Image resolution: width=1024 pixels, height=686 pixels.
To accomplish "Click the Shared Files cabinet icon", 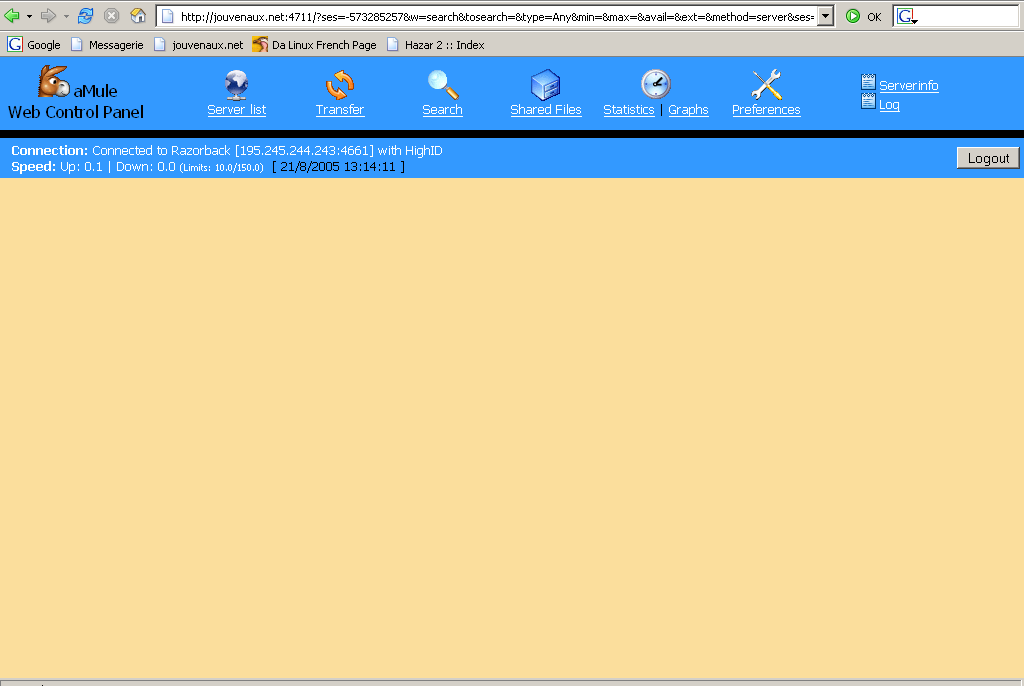I will pyautogui.click(x=545, y=85).
